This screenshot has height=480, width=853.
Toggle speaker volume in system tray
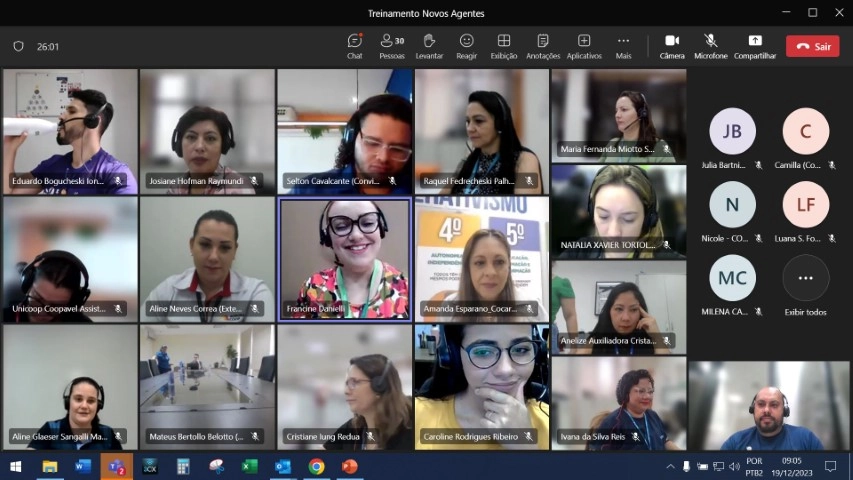click(734, 466)
